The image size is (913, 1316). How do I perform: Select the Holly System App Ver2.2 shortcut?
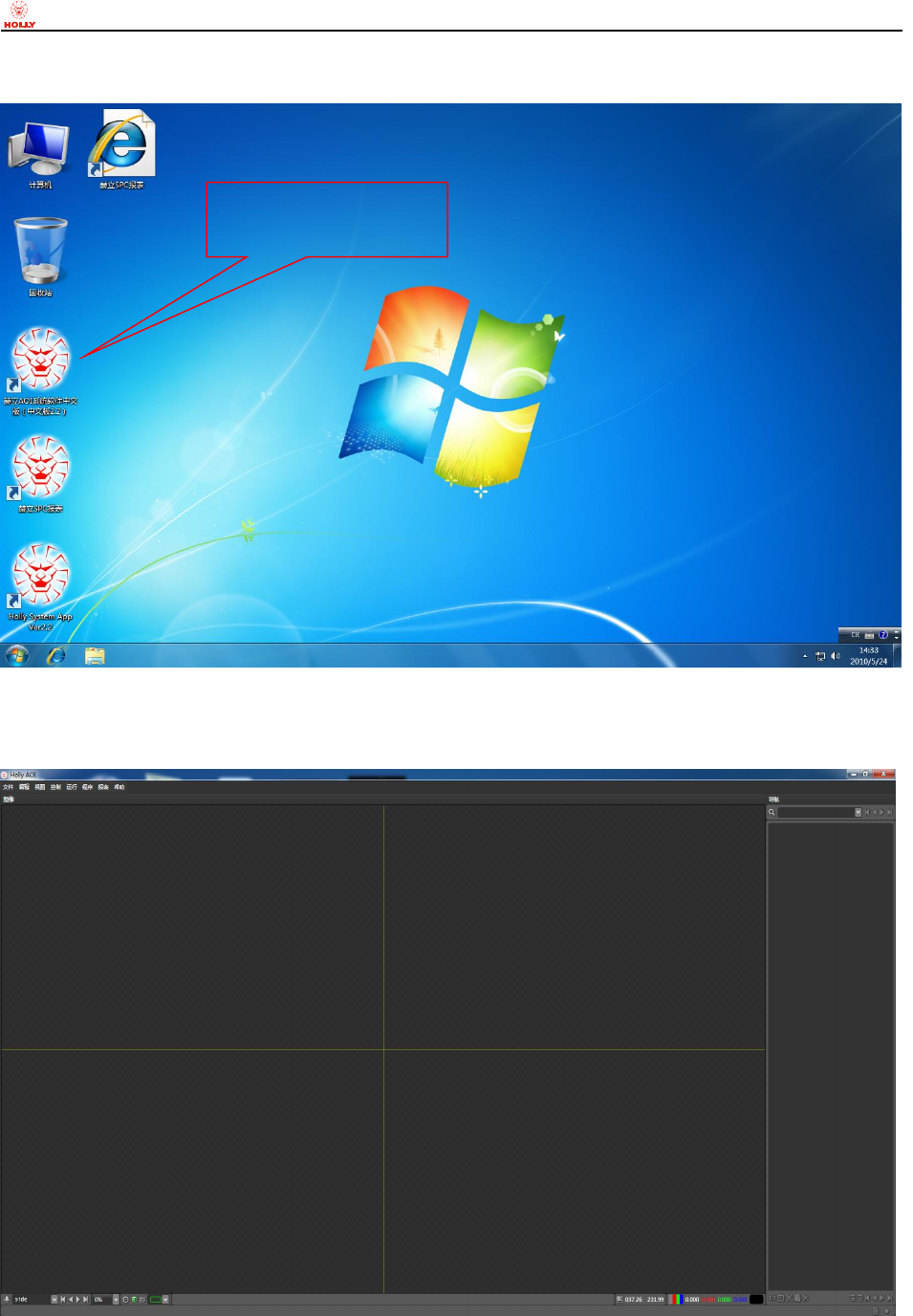coord(40,587)
